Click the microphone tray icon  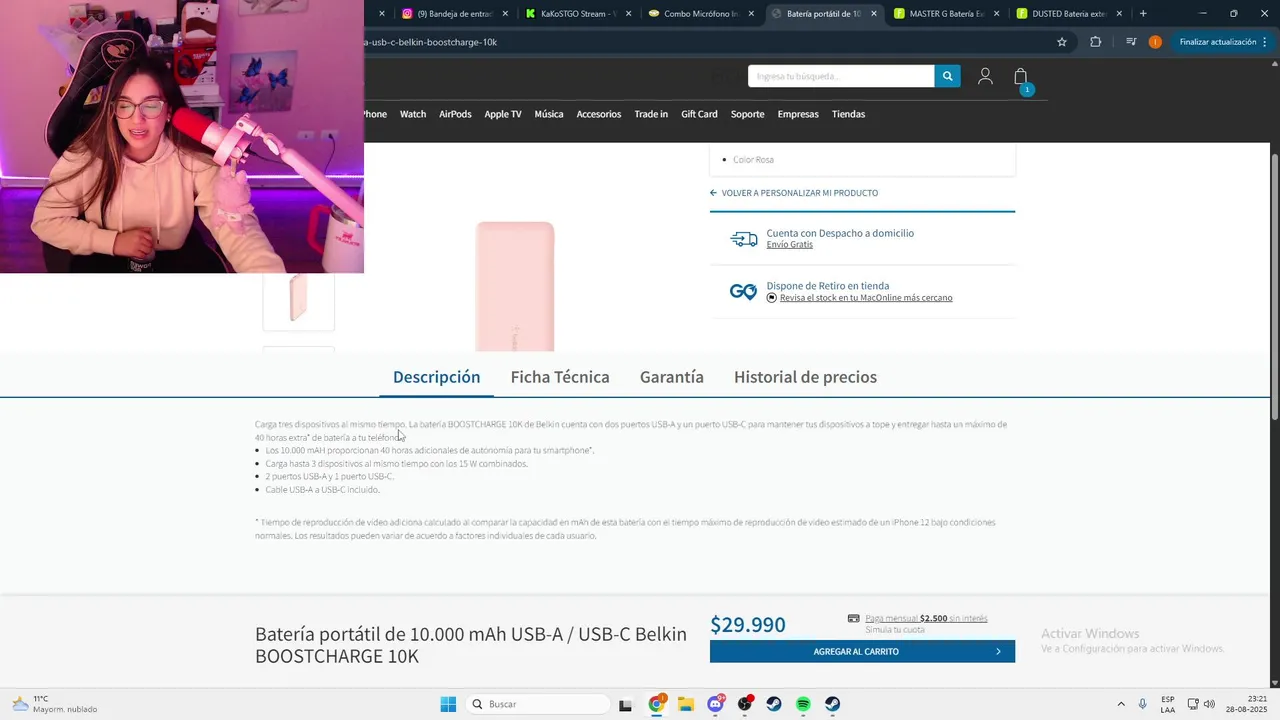point(1143,704)
